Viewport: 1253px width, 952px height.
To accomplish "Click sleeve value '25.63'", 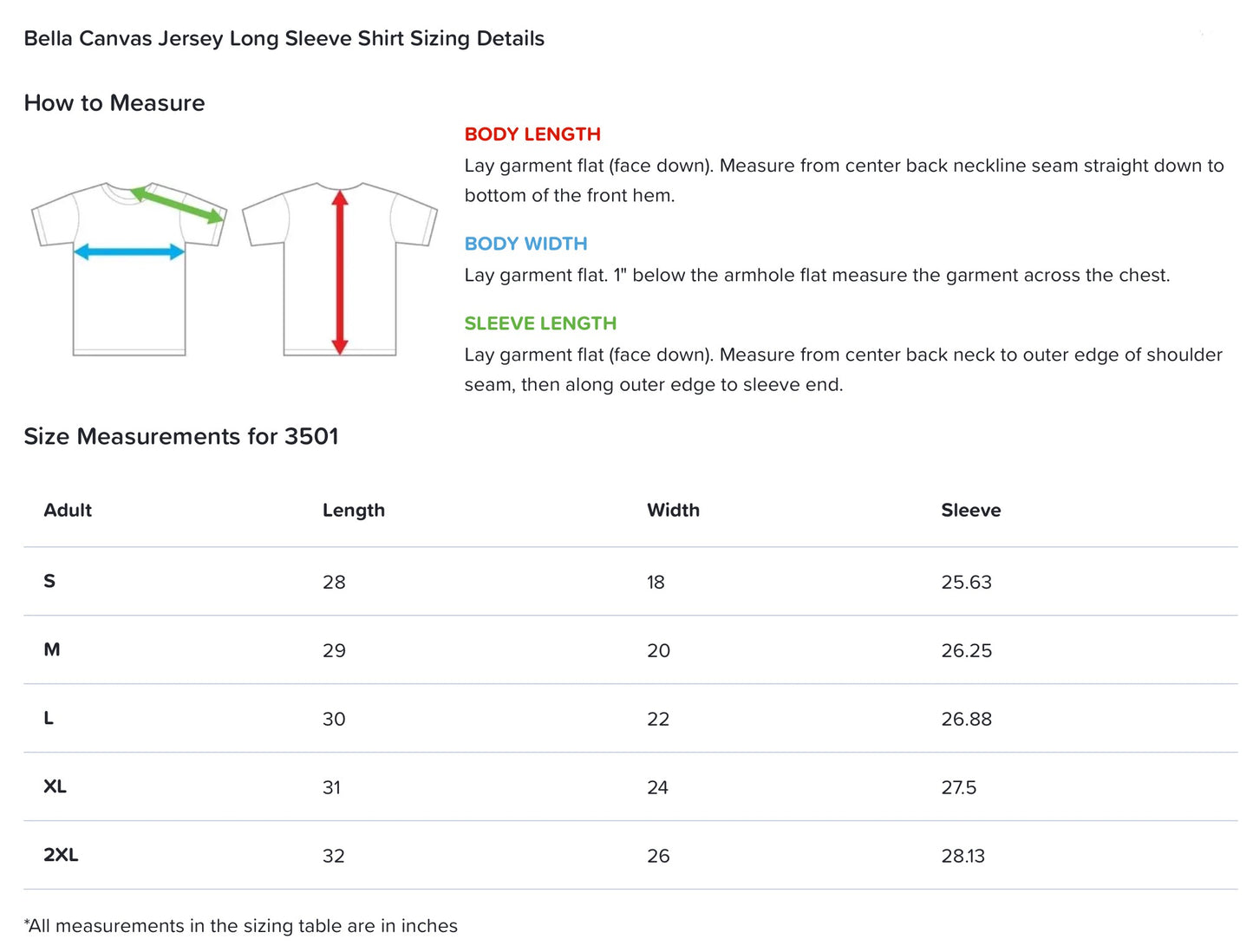I will pyautogui.click(x=967, y=582).
